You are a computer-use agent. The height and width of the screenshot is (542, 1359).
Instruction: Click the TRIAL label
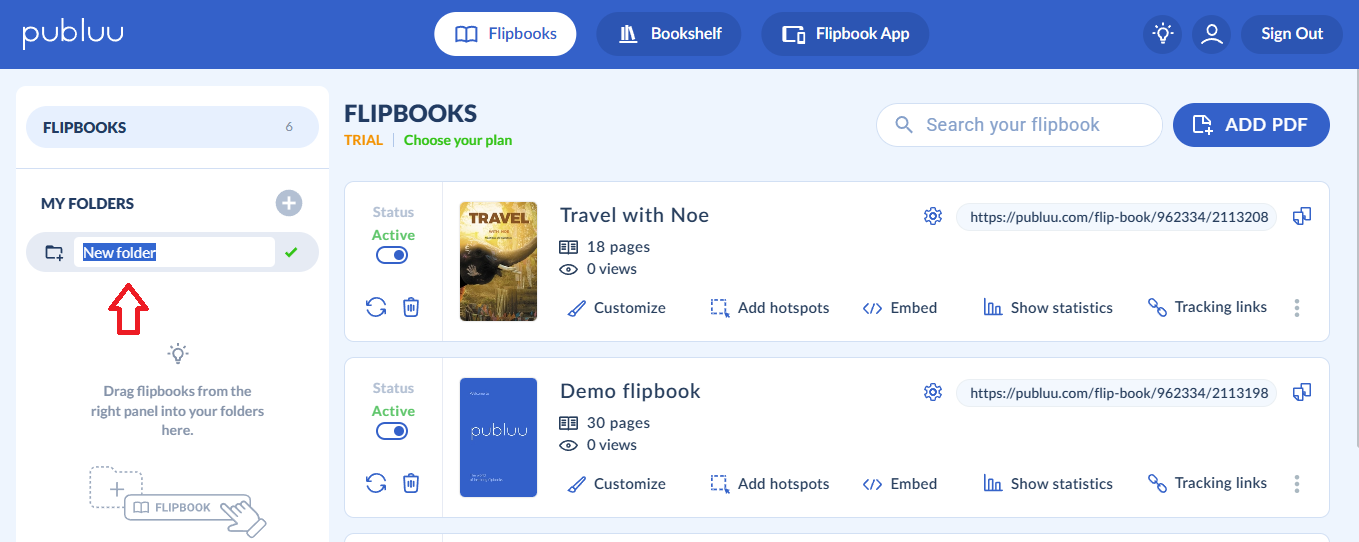[363, 140]
